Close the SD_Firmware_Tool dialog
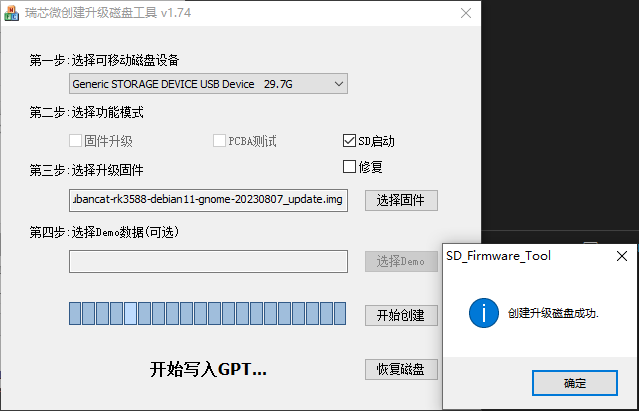This screenshot has height=411, width=639. (x=622, y=256)
